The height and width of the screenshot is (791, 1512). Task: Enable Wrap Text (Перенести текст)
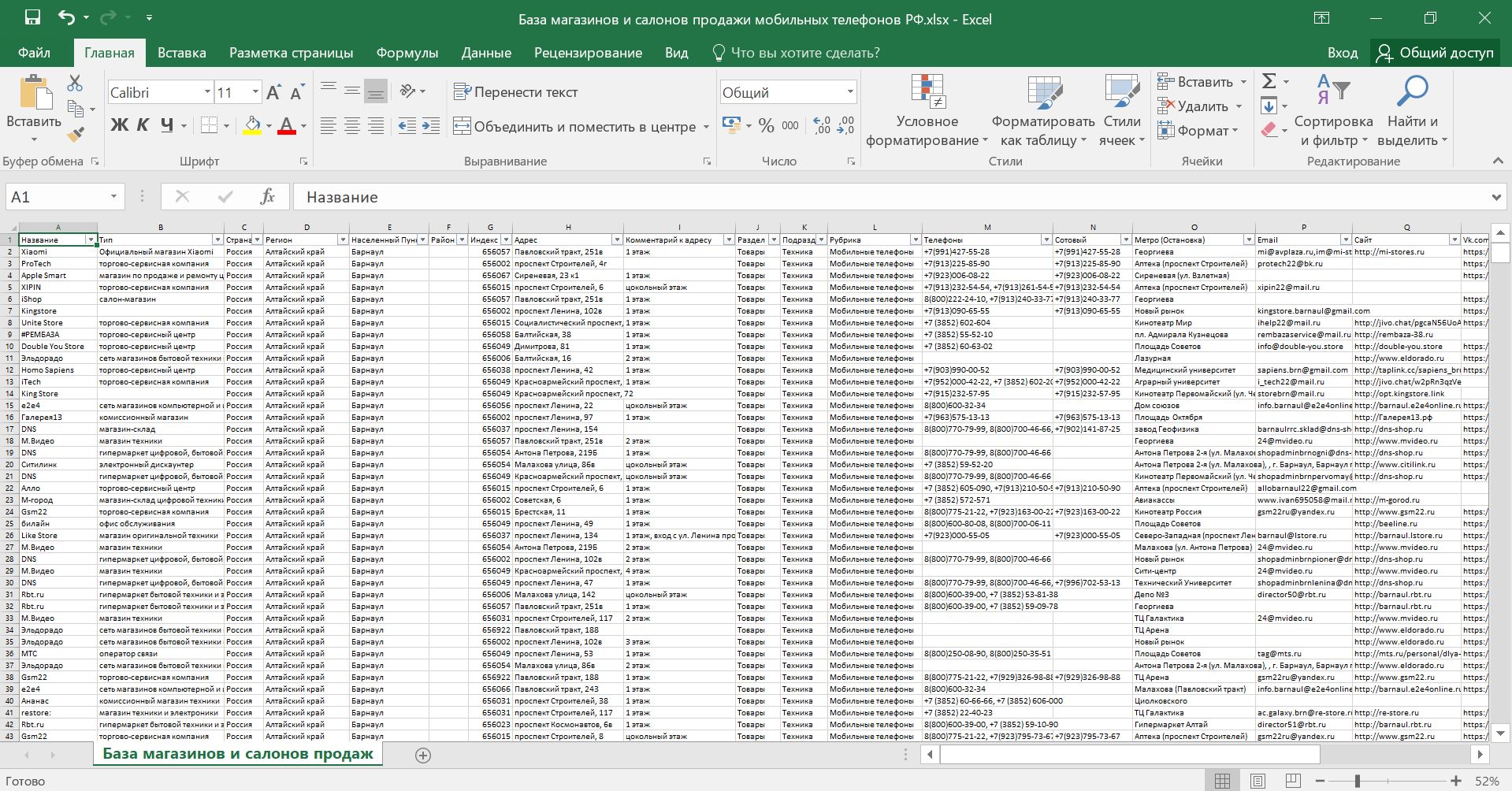(x=516, y=92)
